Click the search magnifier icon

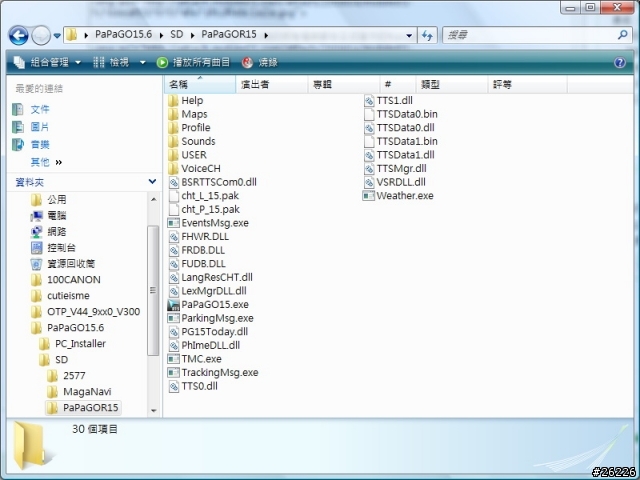pyautogui.click(x=622, y=35)
